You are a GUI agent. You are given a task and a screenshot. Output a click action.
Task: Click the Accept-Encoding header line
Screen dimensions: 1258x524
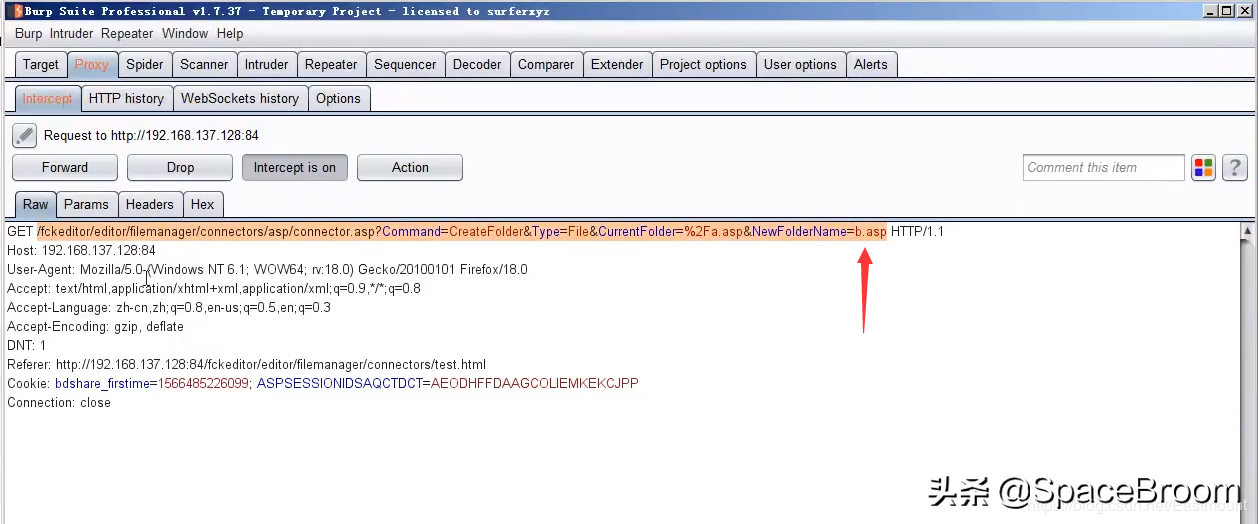pyautogui.click(x=96, y=326)
